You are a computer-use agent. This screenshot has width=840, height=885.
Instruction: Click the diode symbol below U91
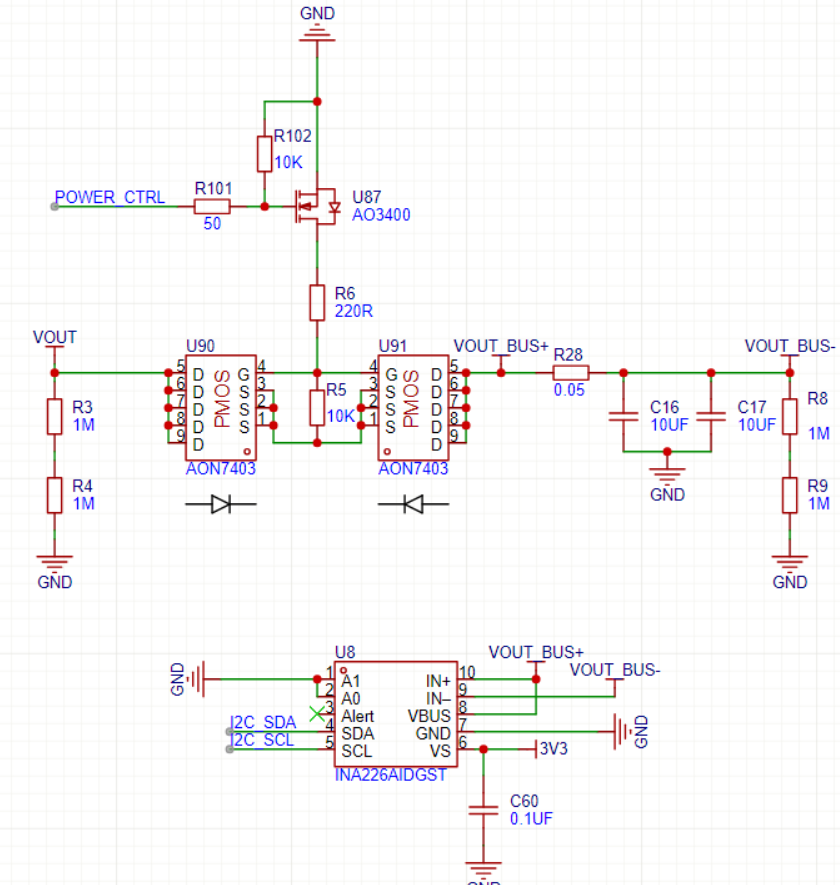(413, 504)
